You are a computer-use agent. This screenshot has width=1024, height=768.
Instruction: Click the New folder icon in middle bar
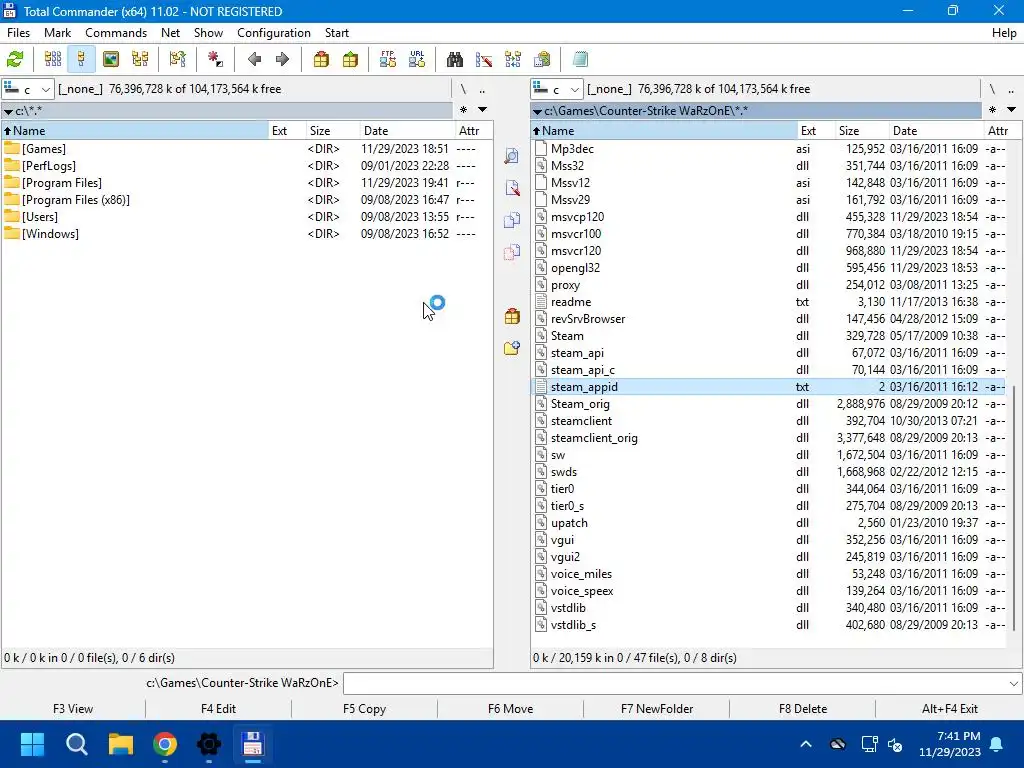tap(512, 348)
